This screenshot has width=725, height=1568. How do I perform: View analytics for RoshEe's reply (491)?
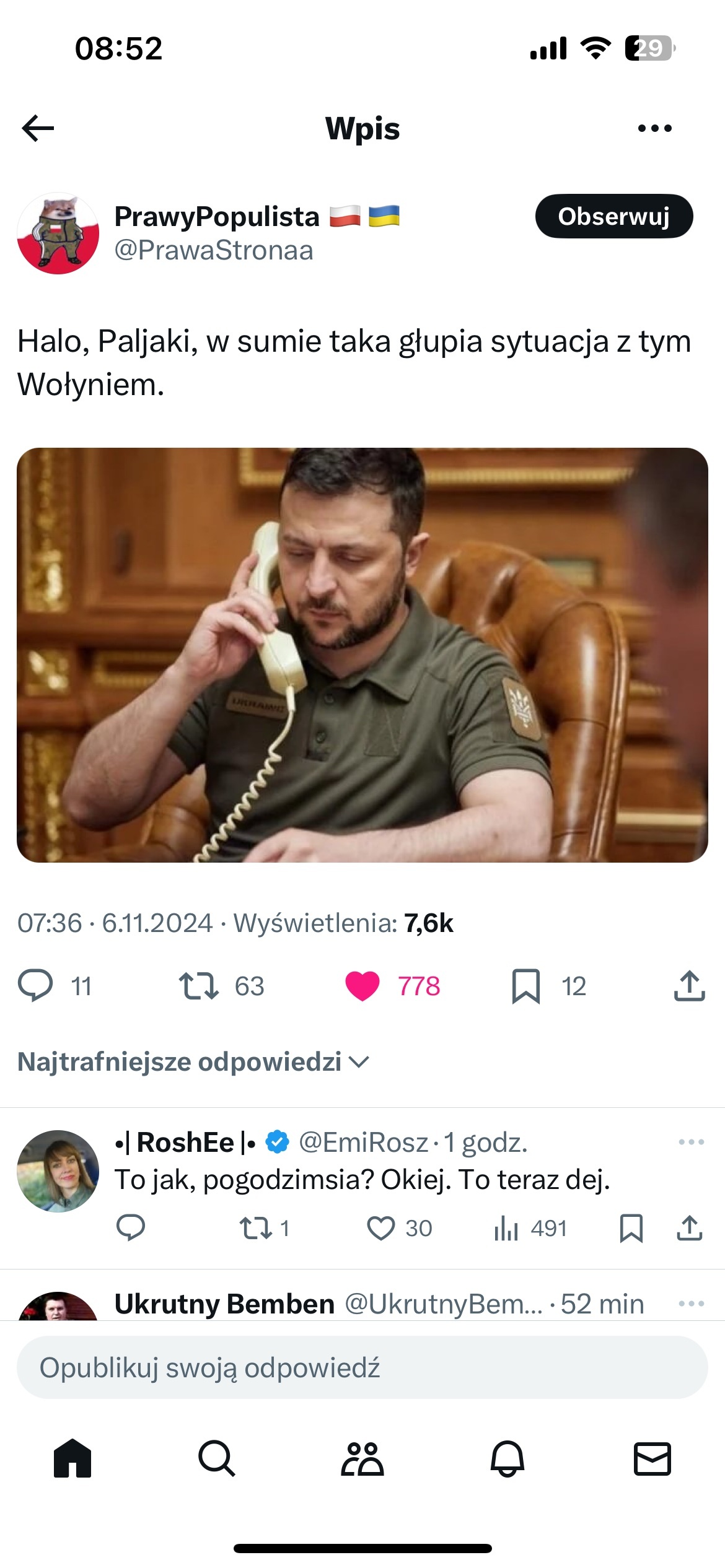(x=506, y=1228)
